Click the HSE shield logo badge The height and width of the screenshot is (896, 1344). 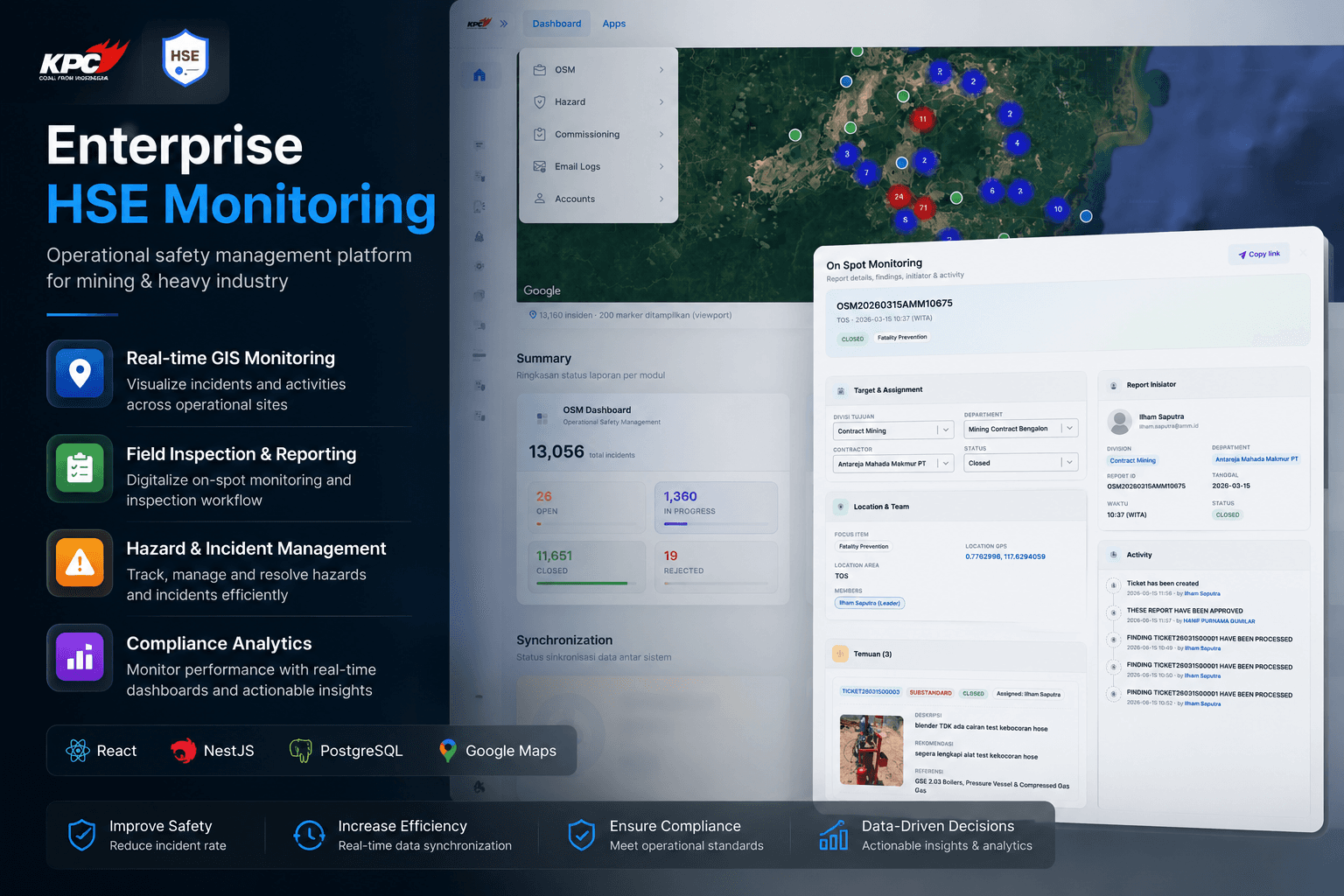(x=185, y=59)
